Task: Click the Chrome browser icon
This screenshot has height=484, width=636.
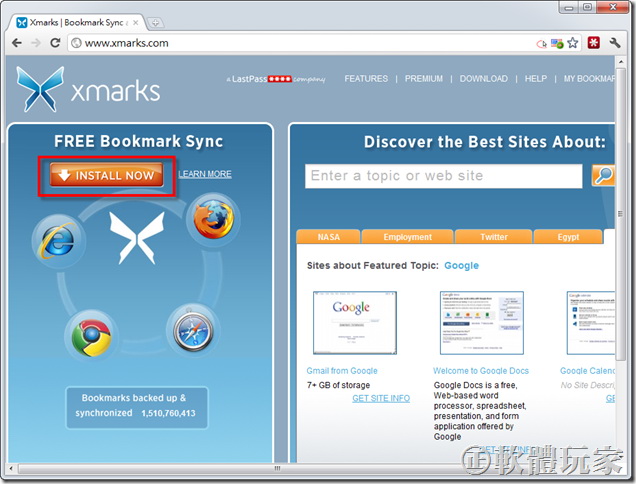Action: [92, 338]
